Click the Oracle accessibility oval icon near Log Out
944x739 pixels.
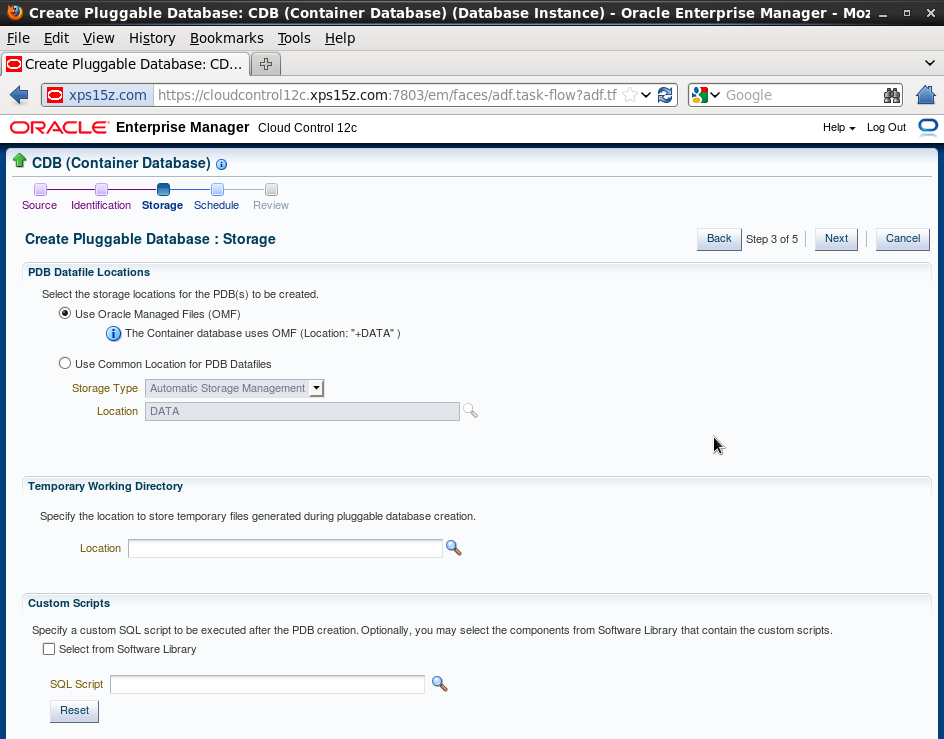tap(928, 127)
